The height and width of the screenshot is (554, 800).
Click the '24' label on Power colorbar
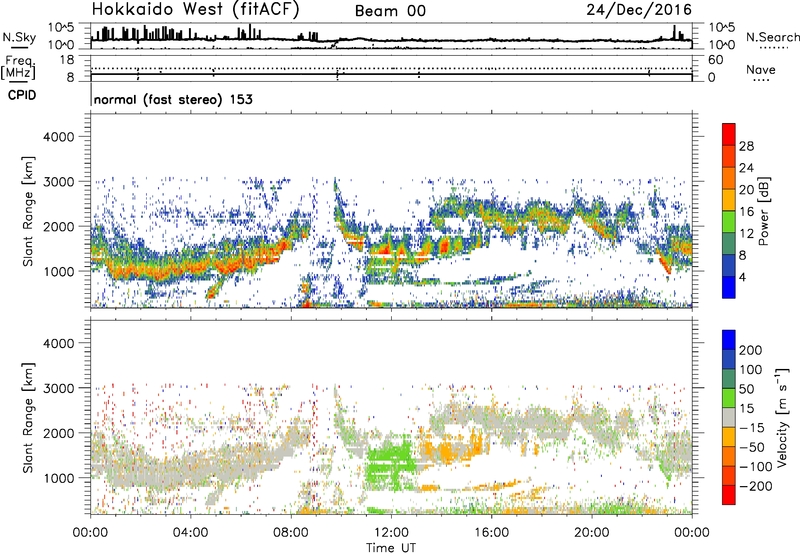point(746,168)
